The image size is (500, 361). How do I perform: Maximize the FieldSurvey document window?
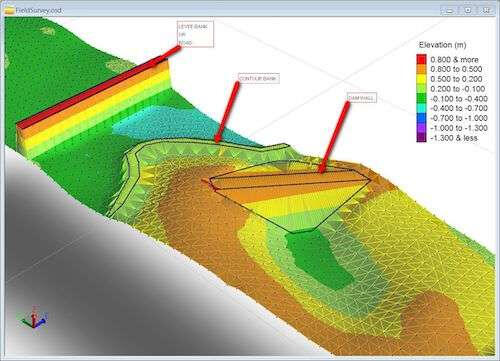pyautogui.click(x=468, y=10)
